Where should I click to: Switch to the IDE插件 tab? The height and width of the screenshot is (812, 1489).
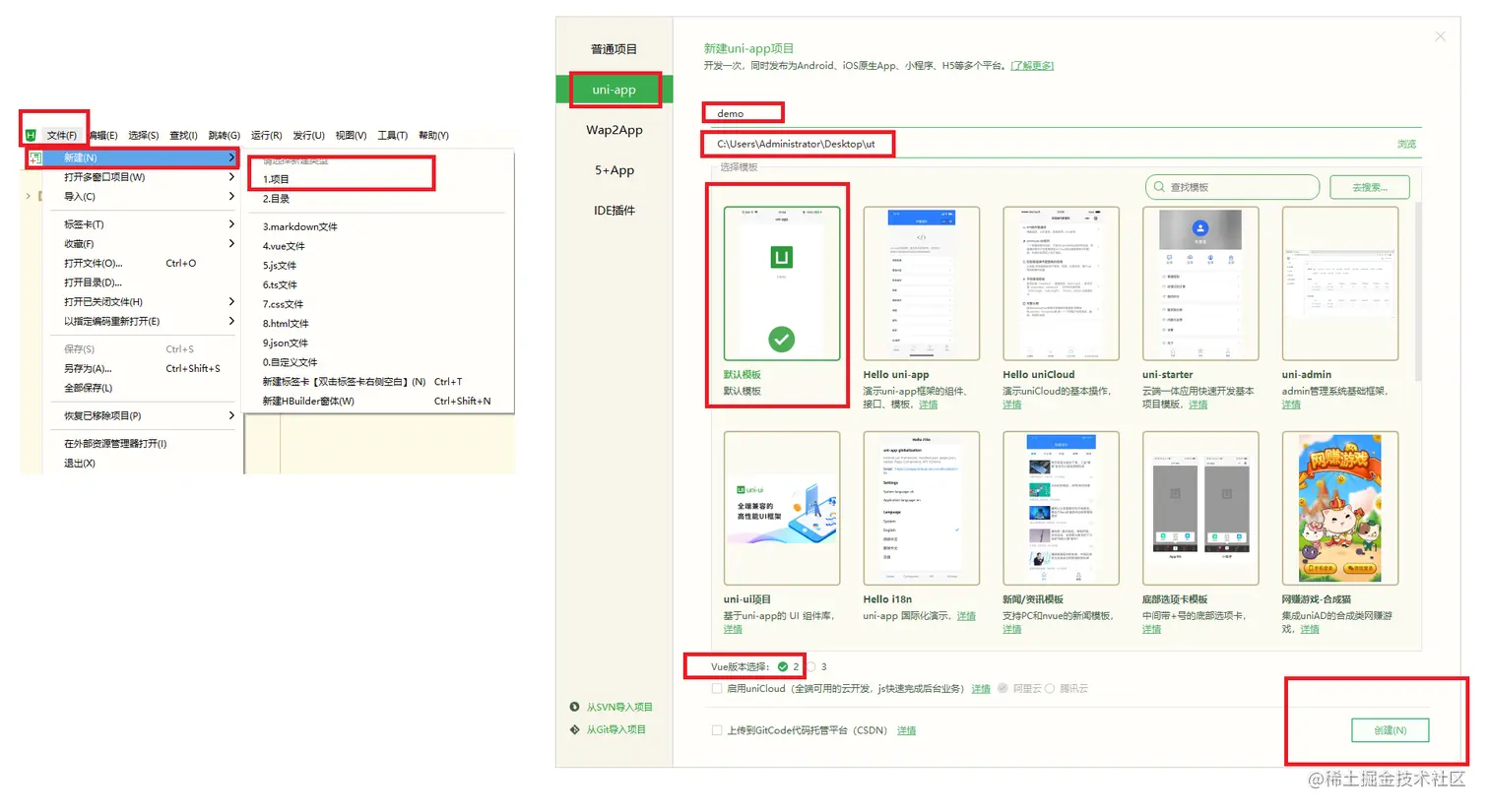[x=614, y=211]
